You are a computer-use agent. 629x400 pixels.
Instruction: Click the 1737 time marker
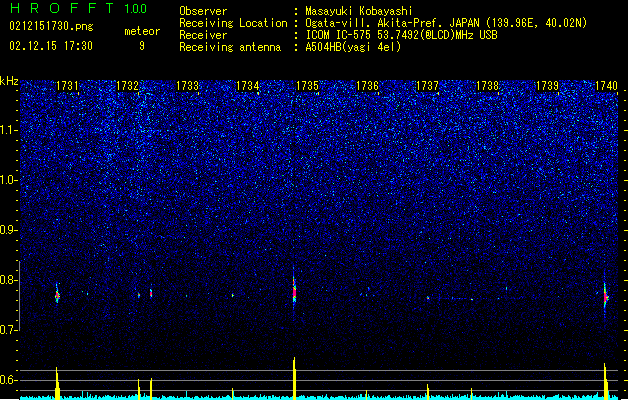coord(428,86)
